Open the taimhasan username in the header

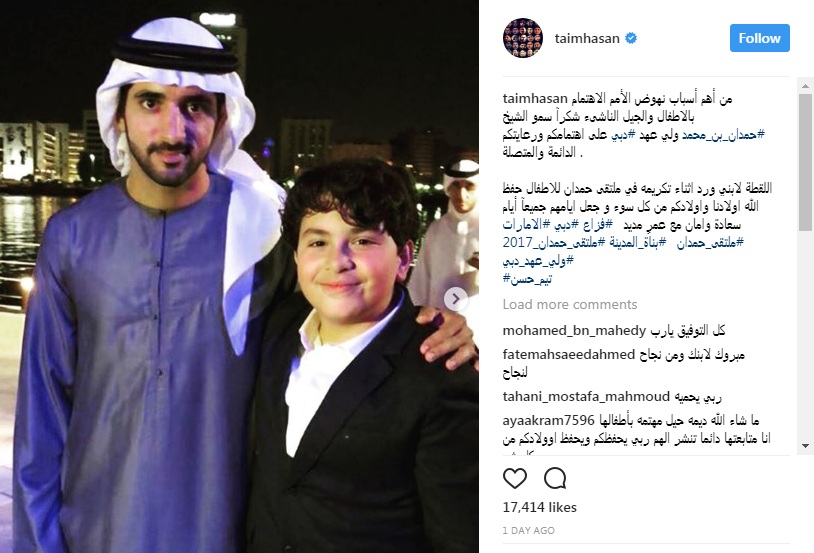click(x=587, y=38)
